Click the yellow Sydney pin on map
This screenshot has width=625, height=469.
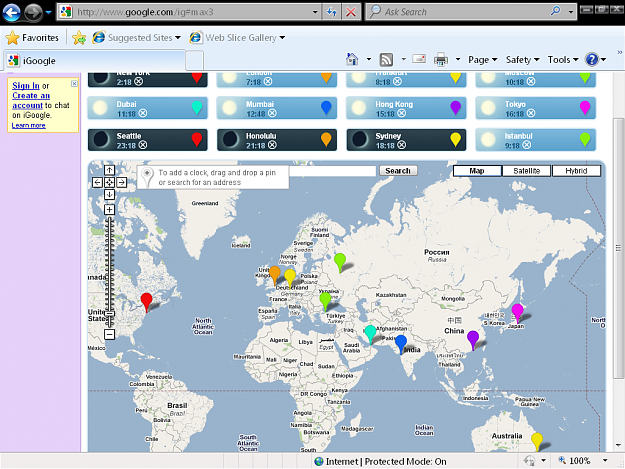pyautogui.click(x=537, y=441)
